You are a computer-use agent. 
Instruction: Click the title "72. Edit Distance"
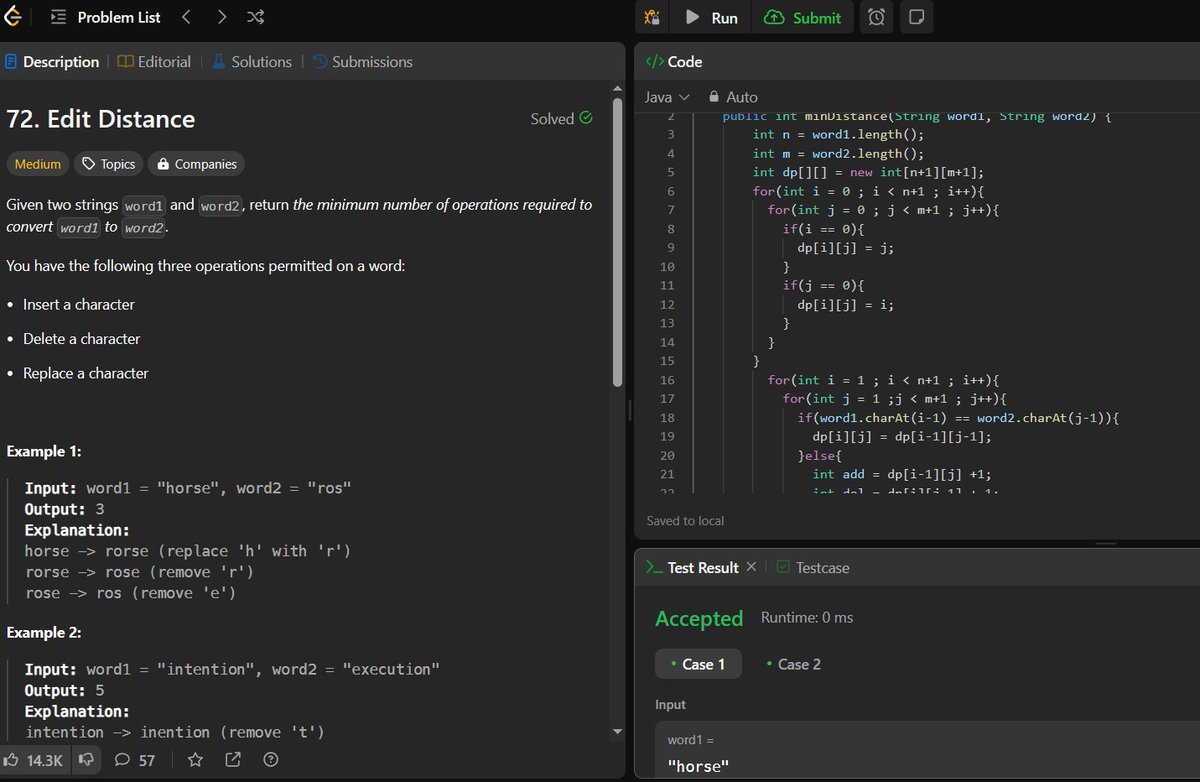(101, 119)
